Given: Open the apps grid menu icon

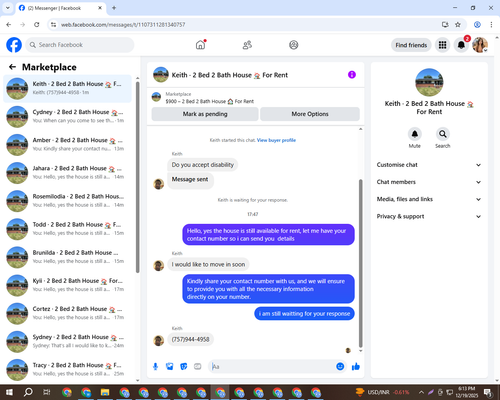Looking at the screenshot, I should click(442, 45).
